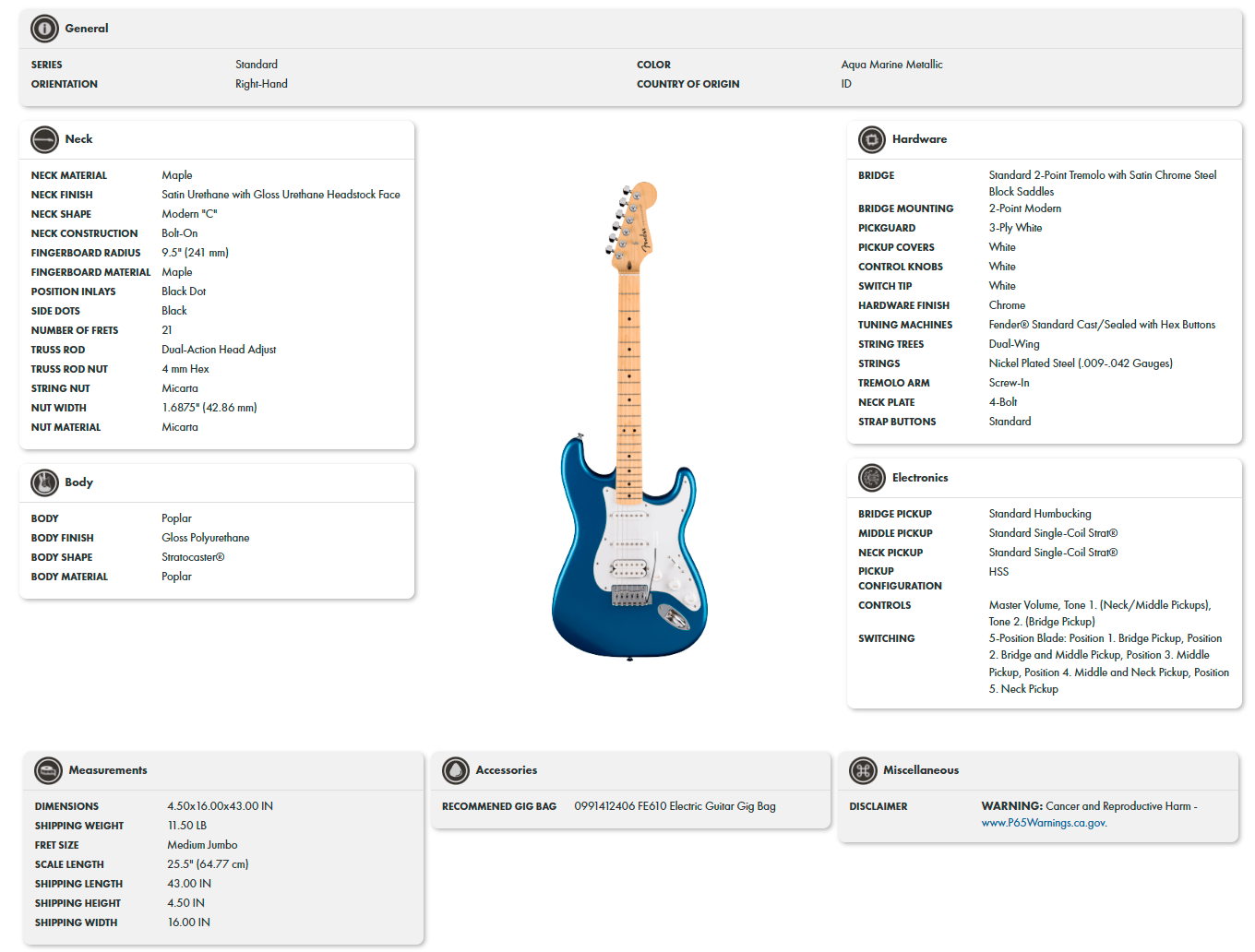This screenshot has height=952, width=1255.
Task: Click the Neck section icon
Action: pos(45,139)
